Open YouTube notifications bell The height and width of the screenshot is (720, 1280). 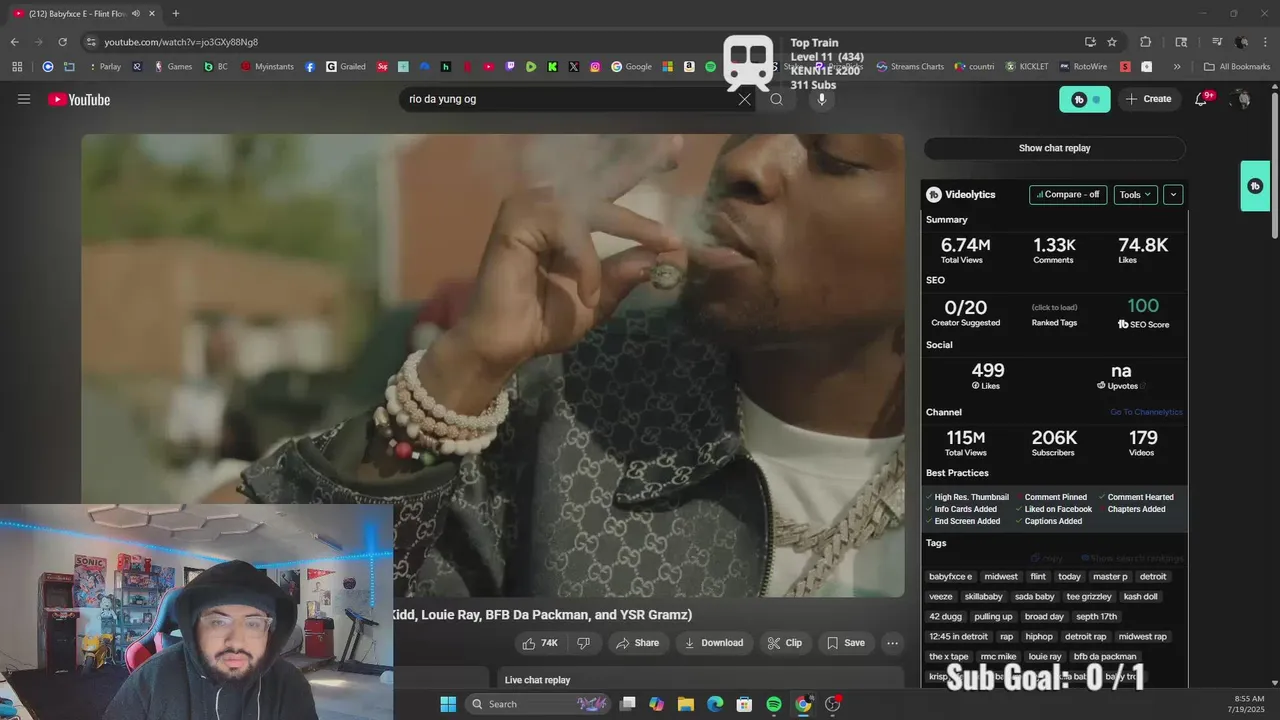[x=1202, y=99]
